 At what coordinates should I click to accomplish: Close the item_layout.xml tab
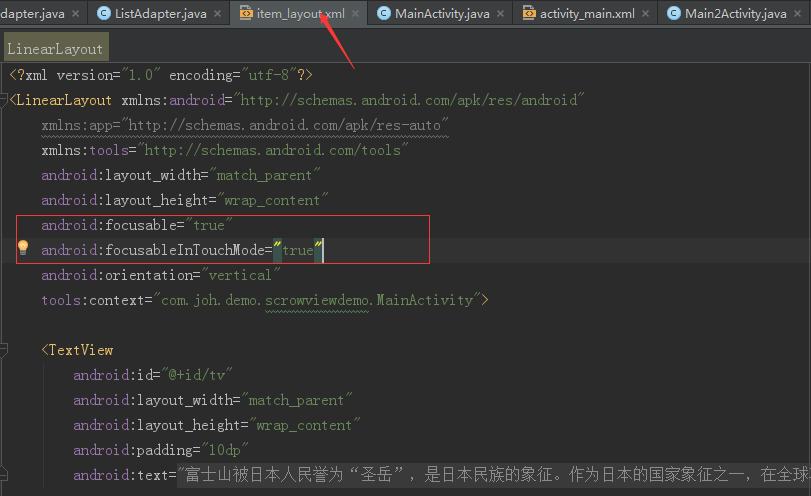coord(355,14)
